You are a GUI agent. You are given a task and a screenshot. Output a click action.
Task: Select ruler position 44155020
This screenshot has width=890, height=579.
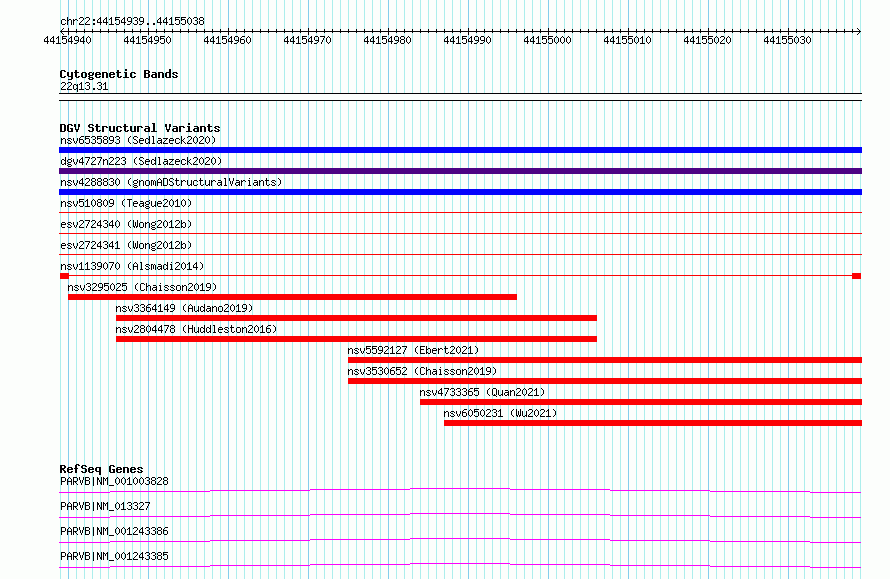point(708,40)
